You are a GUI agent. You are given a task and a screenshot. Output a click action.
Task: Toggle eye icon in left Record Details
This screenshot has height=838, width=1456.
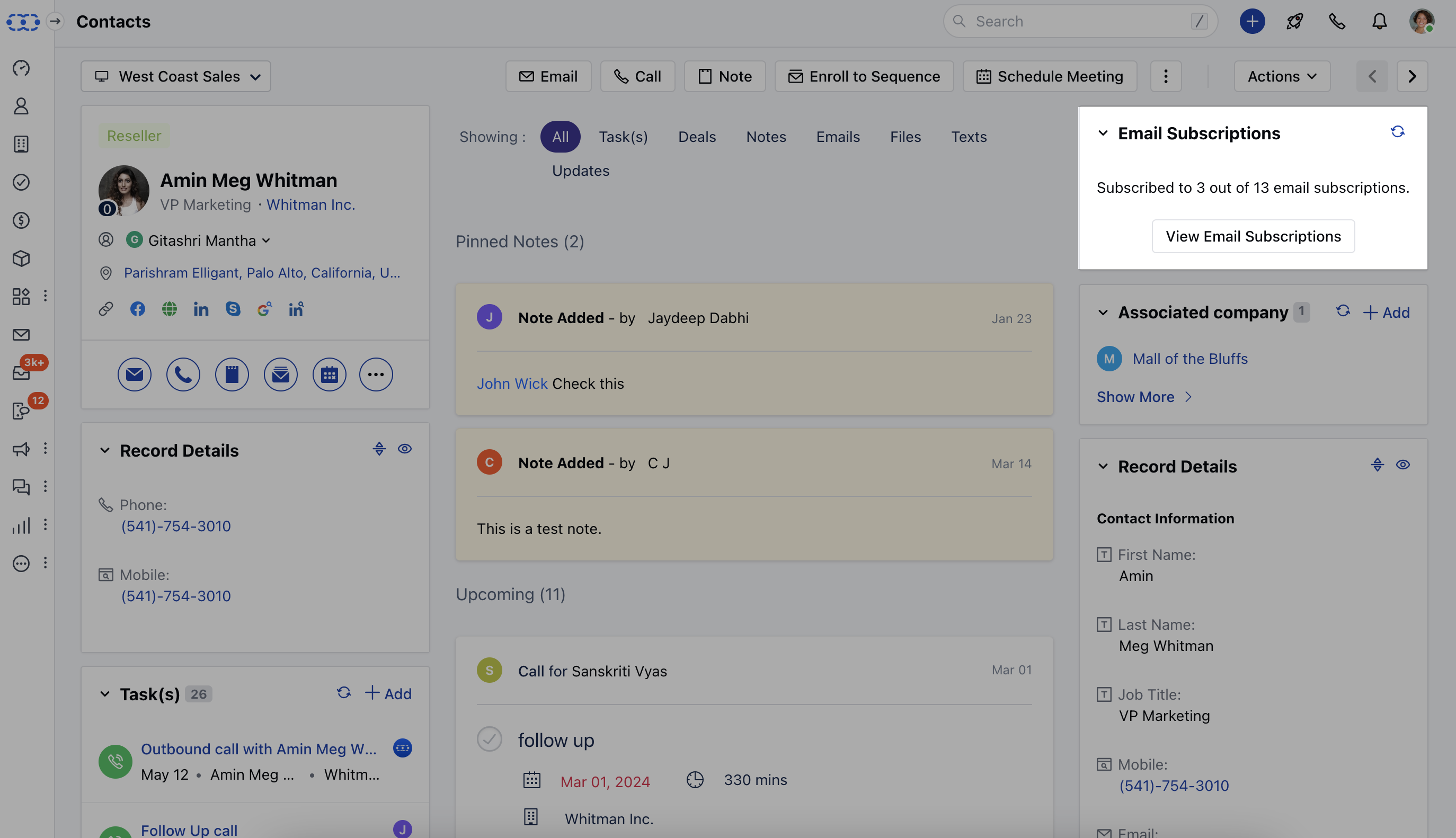tap(405, 449)
